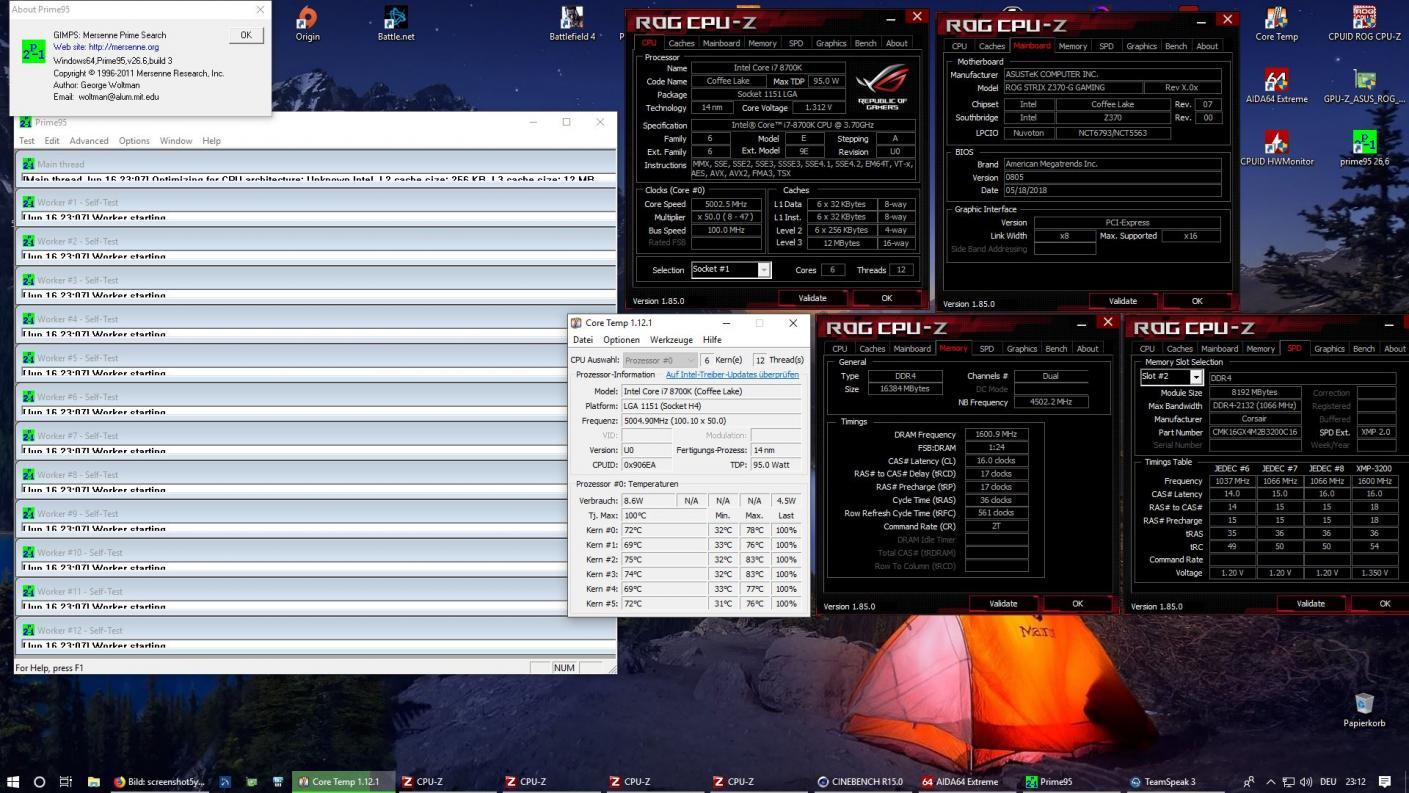Click the DEU language indicator in taskbar
The image size is (1409, 793).
coord(1328,782)
